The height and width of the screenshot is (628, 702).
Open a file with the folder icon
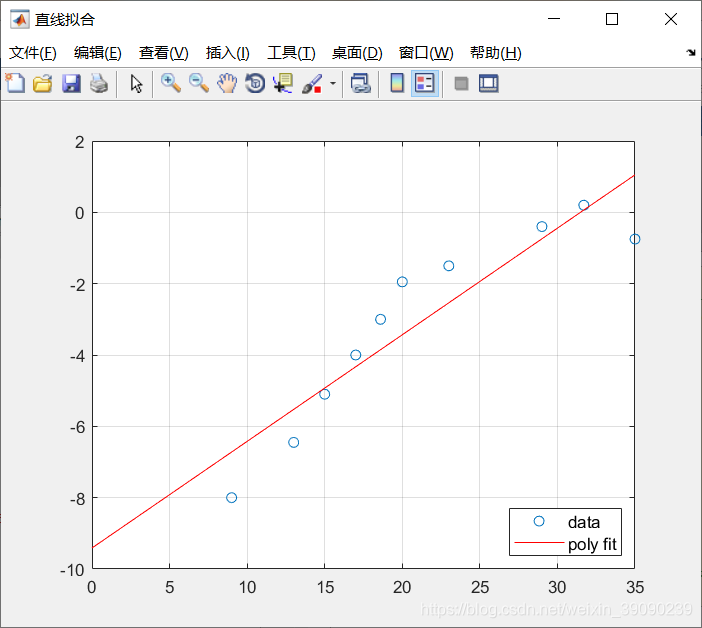pos(43,83)
